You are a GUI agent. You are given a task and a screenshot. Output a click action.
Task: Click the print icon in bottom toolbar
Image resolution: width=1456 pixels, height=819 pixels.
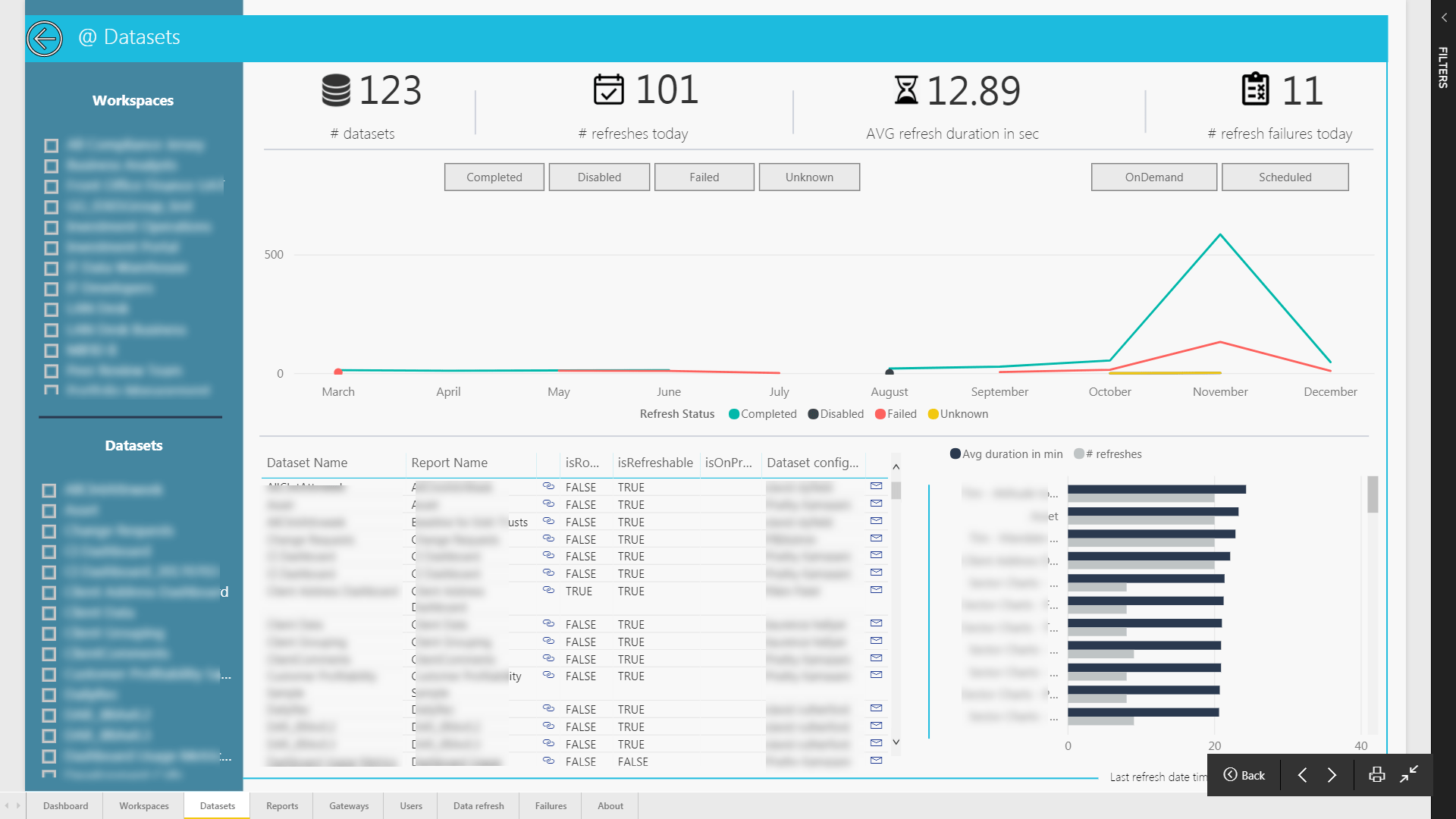click(x=1376, y=774)
